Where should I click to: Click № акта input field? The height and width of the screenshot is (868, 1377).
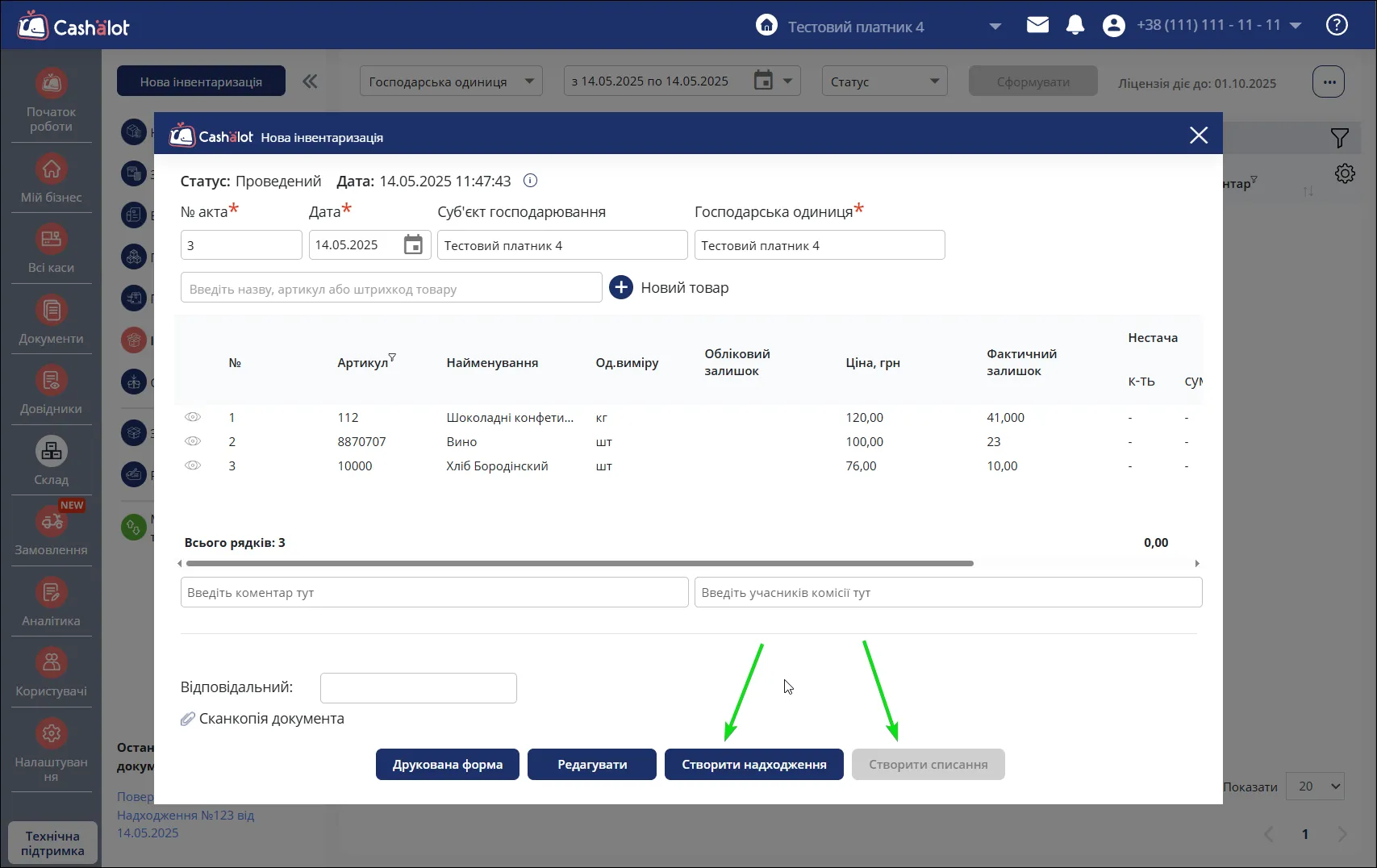pyautogui.click(x=241, y=245)
